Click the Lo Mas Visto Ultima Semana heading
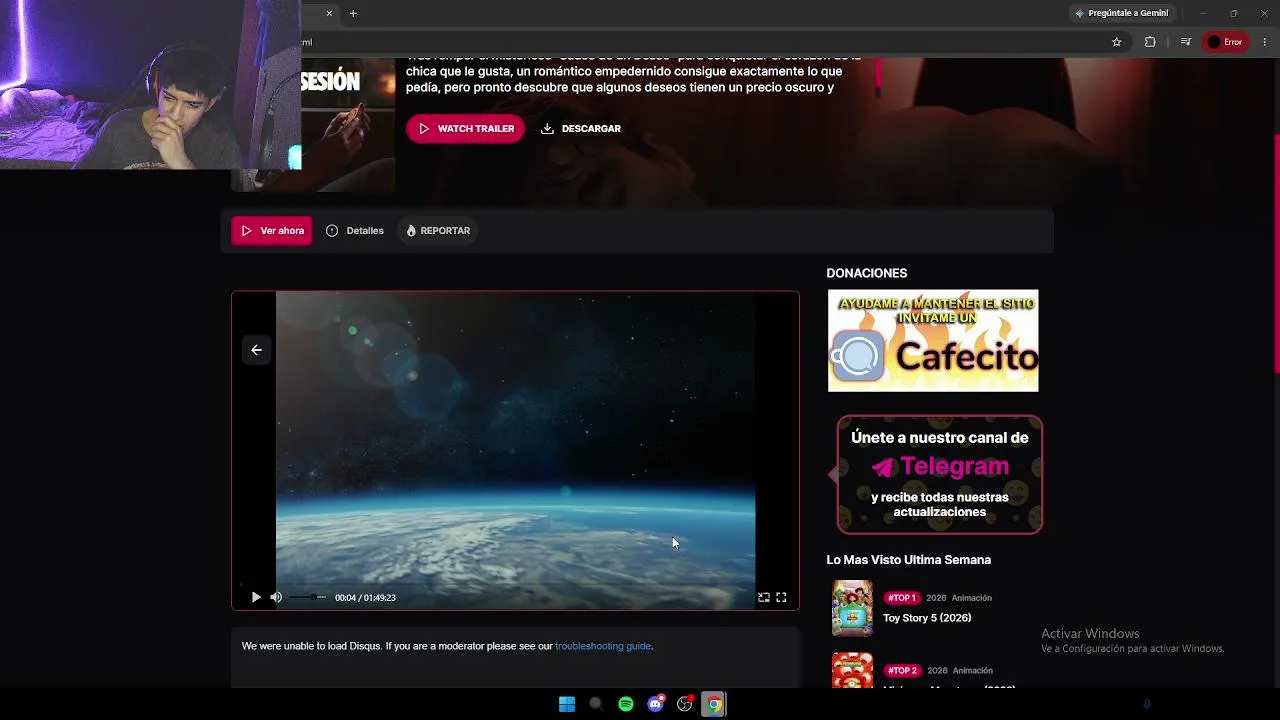 click(909, 560)
